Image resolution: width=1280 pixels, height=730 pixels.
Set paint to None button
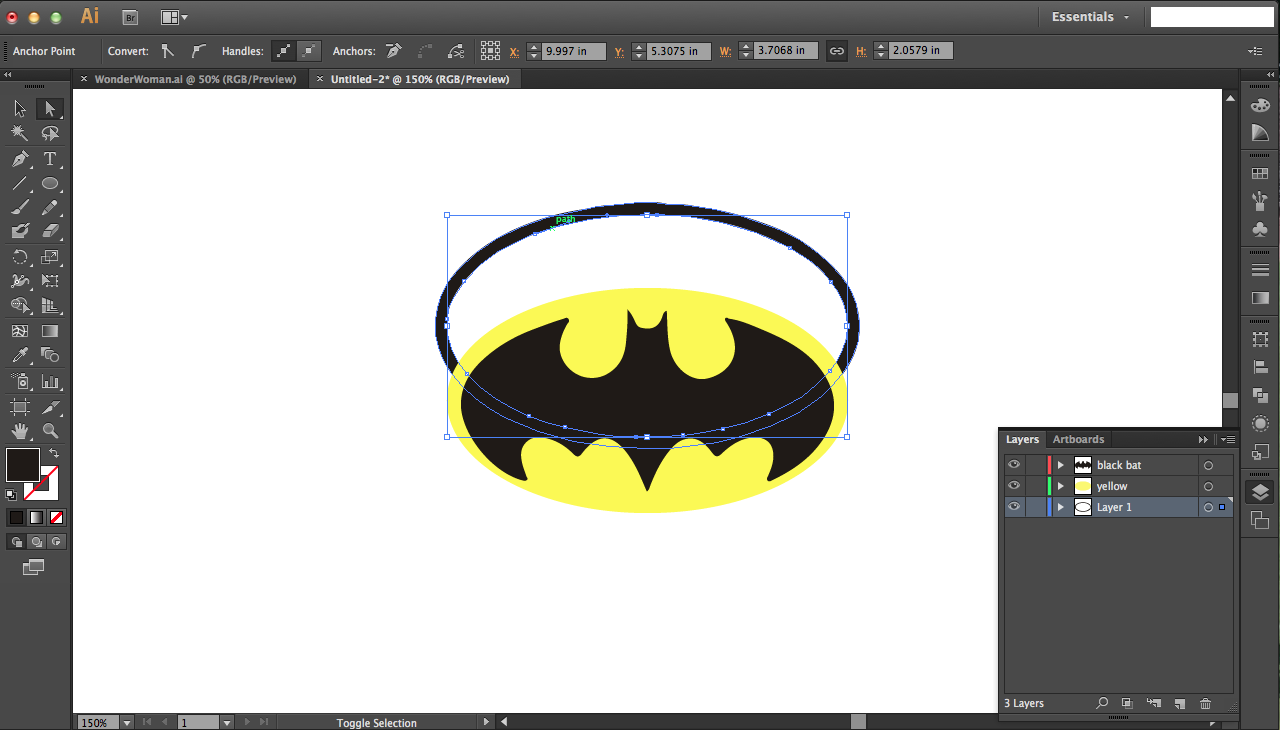56,517
